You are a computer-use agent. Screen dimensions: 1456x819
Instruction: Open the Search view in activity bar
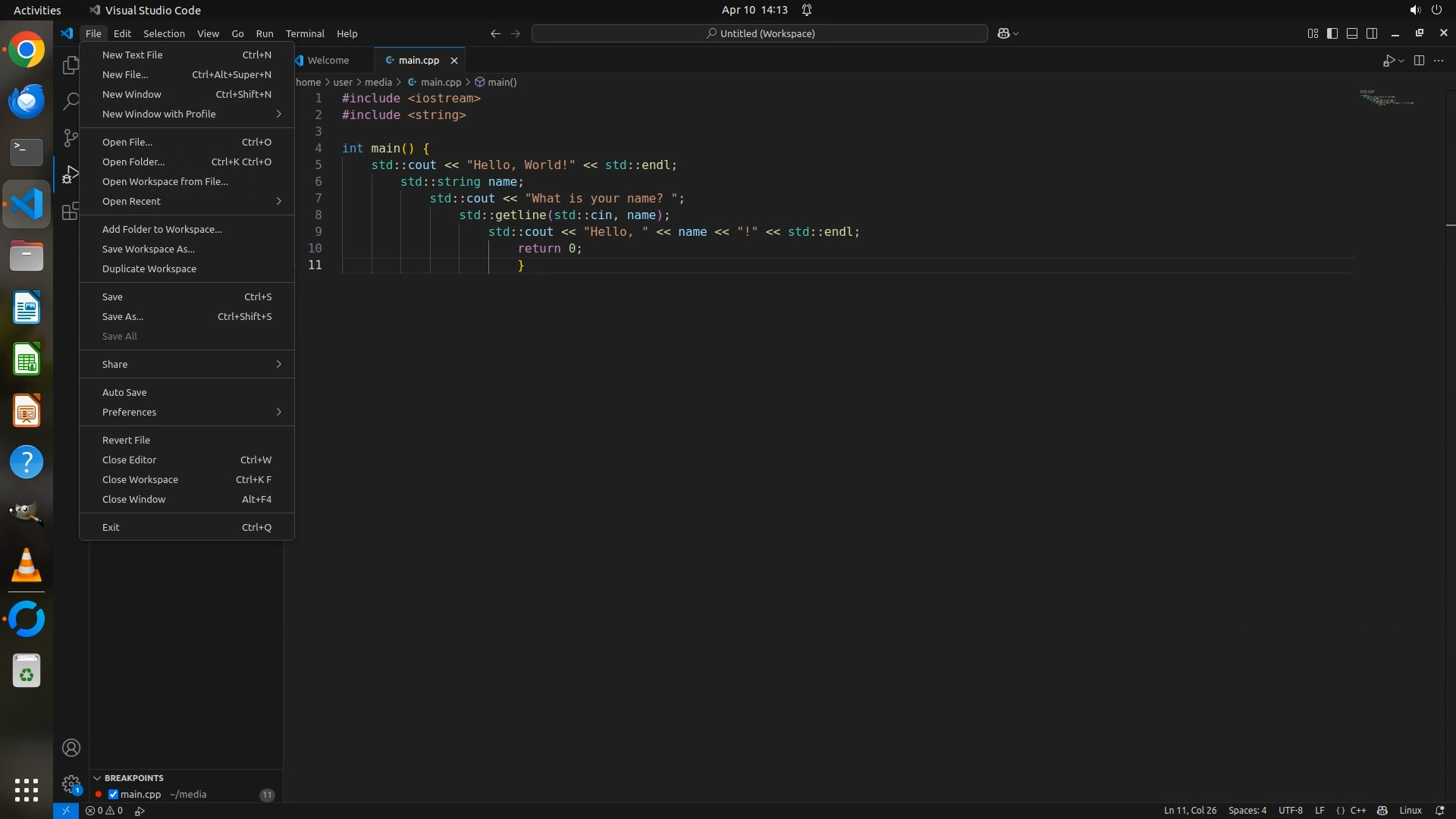pyautogui.click(x=71, y=101)
